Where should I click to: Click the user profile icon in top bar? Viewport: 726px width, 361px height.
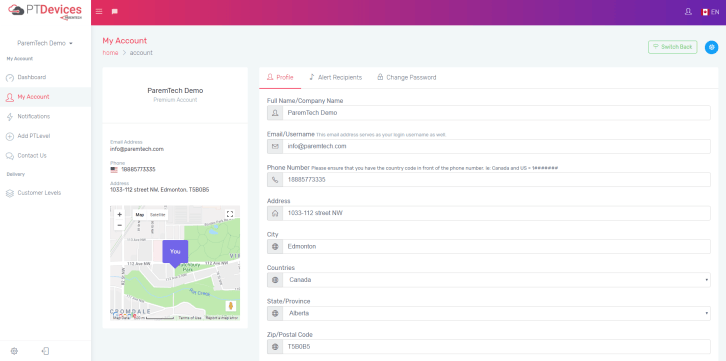pos(688,12)
